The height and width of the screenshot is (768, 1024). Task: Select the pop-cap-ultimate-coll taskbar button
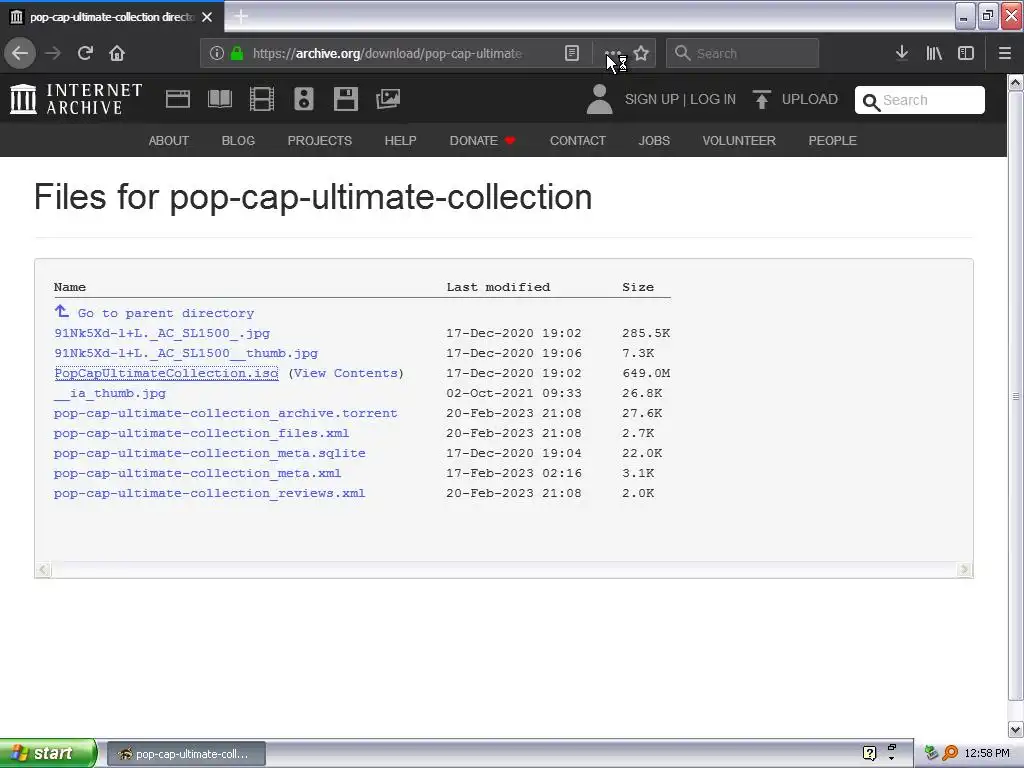[x=186, y=754]
